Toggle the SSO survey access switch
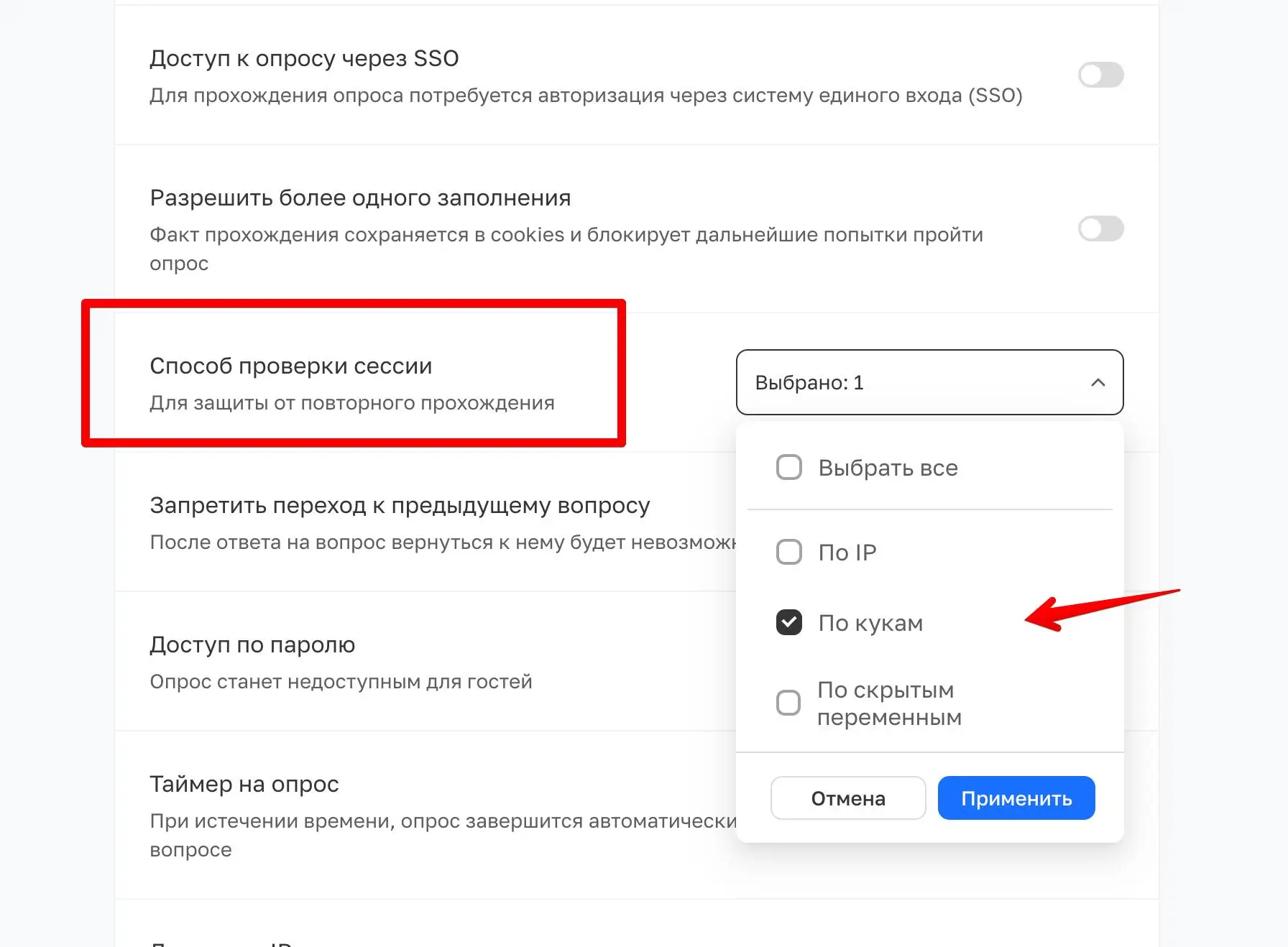Screen dimensions: 1288x947 (x=1100, y=75)
